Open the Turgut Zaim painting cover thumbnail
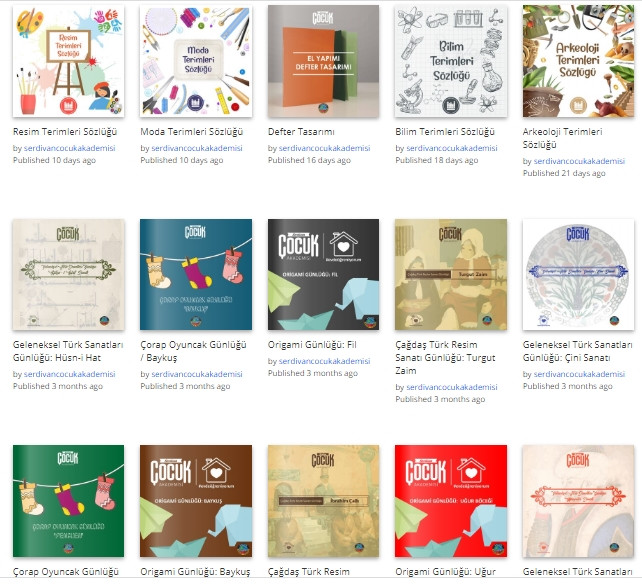This screenshot has height=584, width=642. [x=451, y=274]
